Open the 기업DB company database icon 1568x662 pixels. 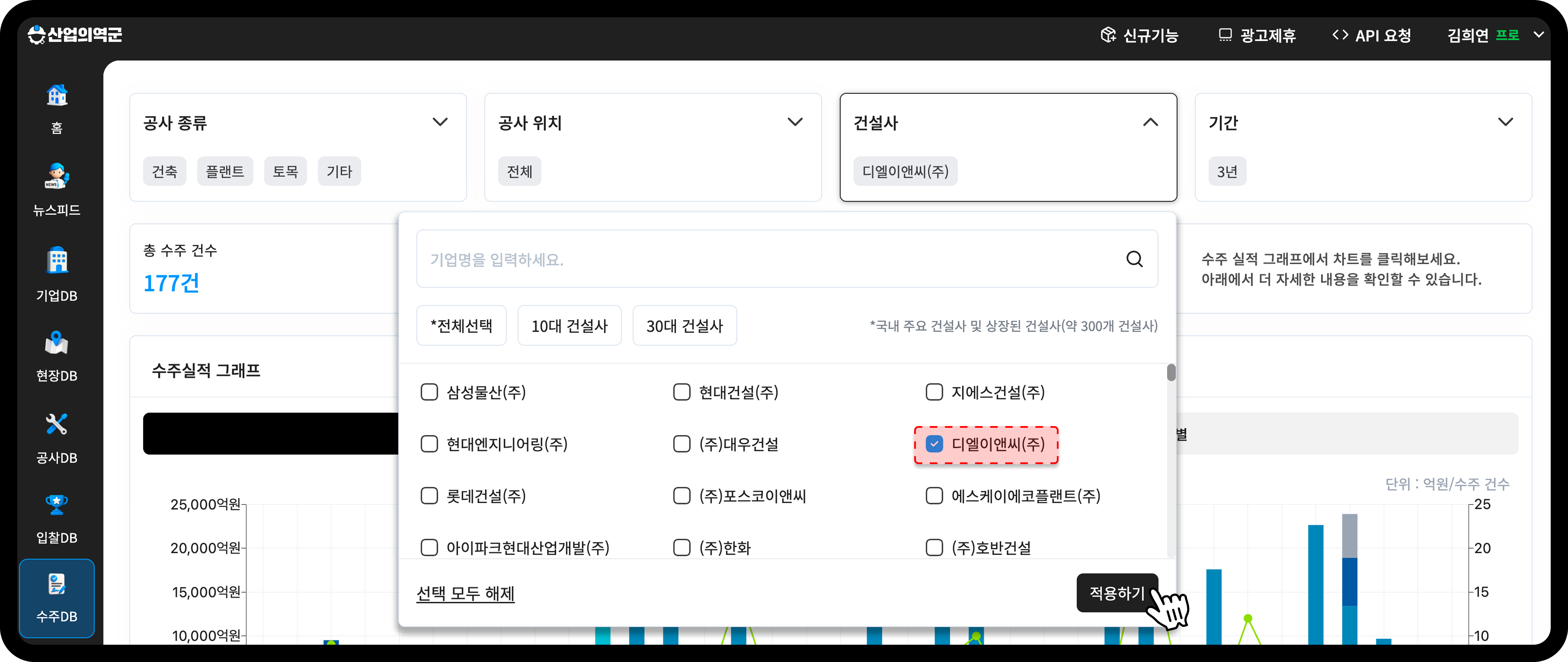tap(57, 260)
